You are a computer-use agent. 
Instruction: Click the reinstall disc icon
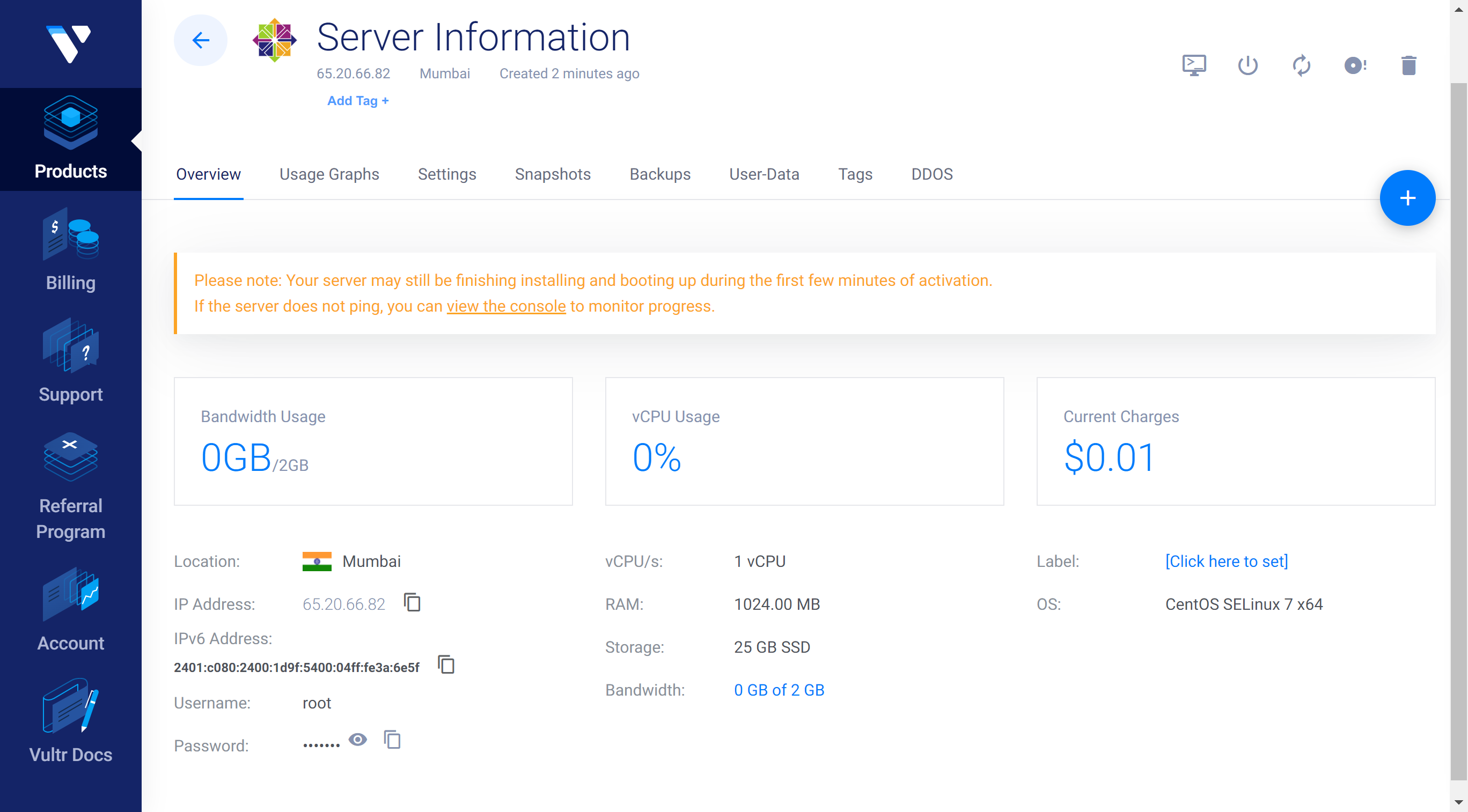[x=1355, y=65]
